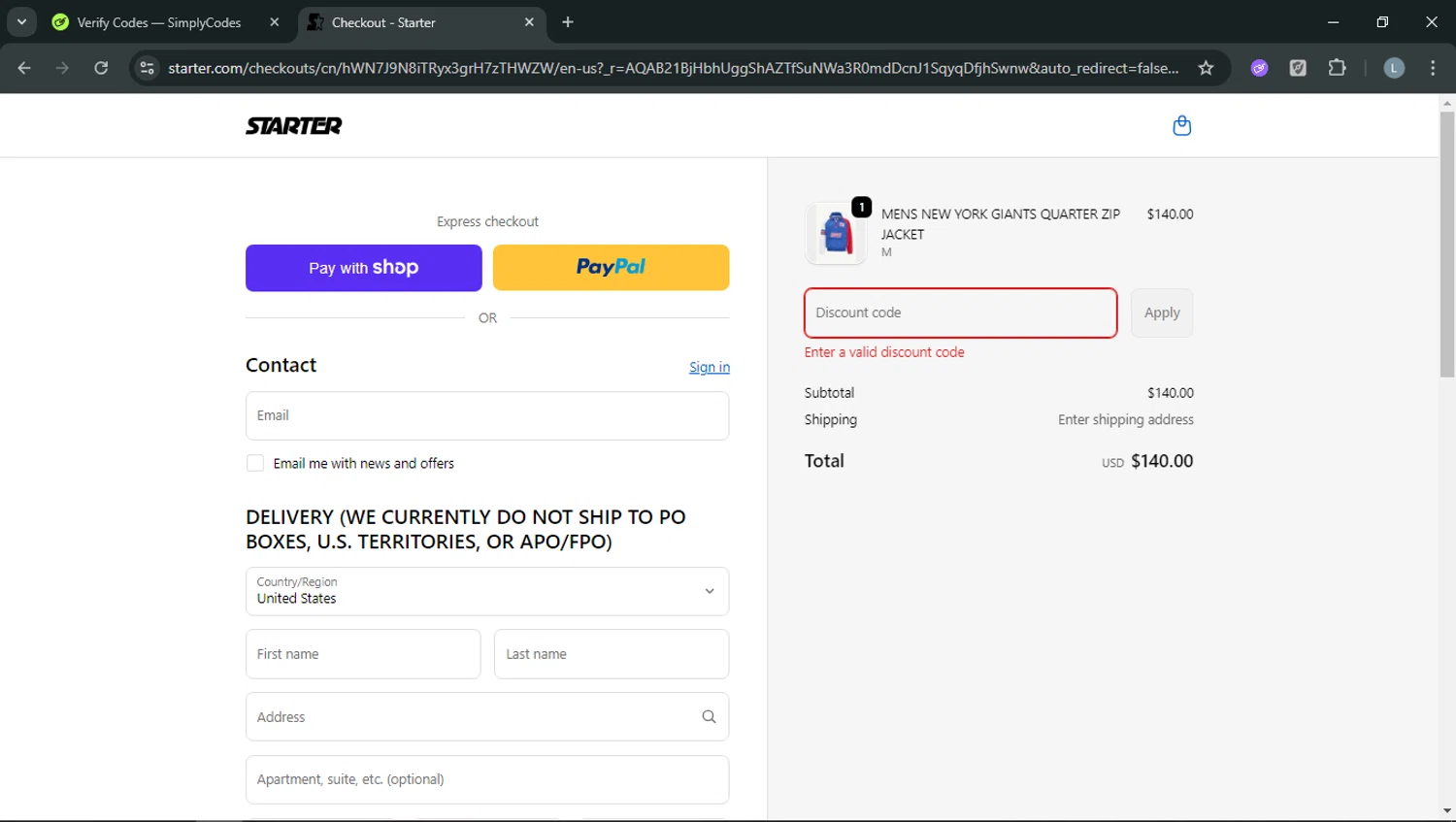Screen dimensions: 1456x822
Task: Focus the Discount code field
Action: click(x=961, y=312)
